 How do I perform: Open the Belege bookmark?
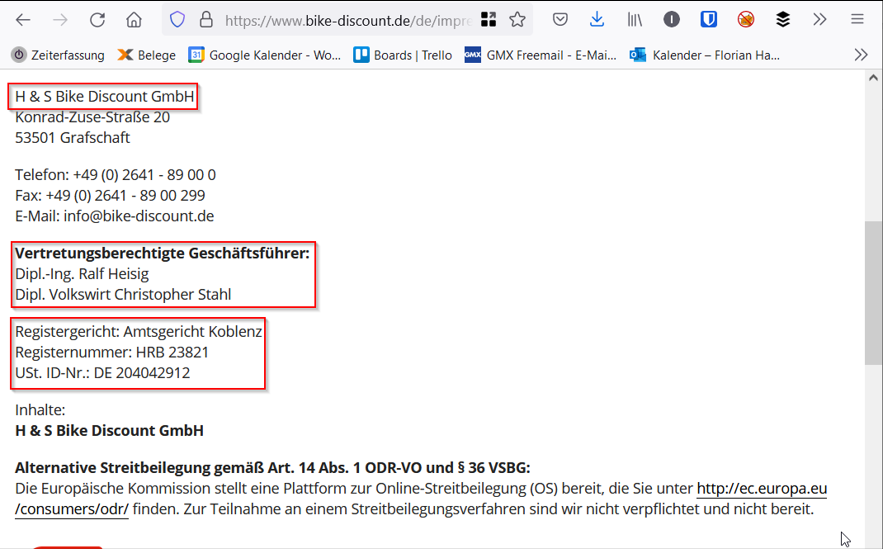click(x=146, y=55)
